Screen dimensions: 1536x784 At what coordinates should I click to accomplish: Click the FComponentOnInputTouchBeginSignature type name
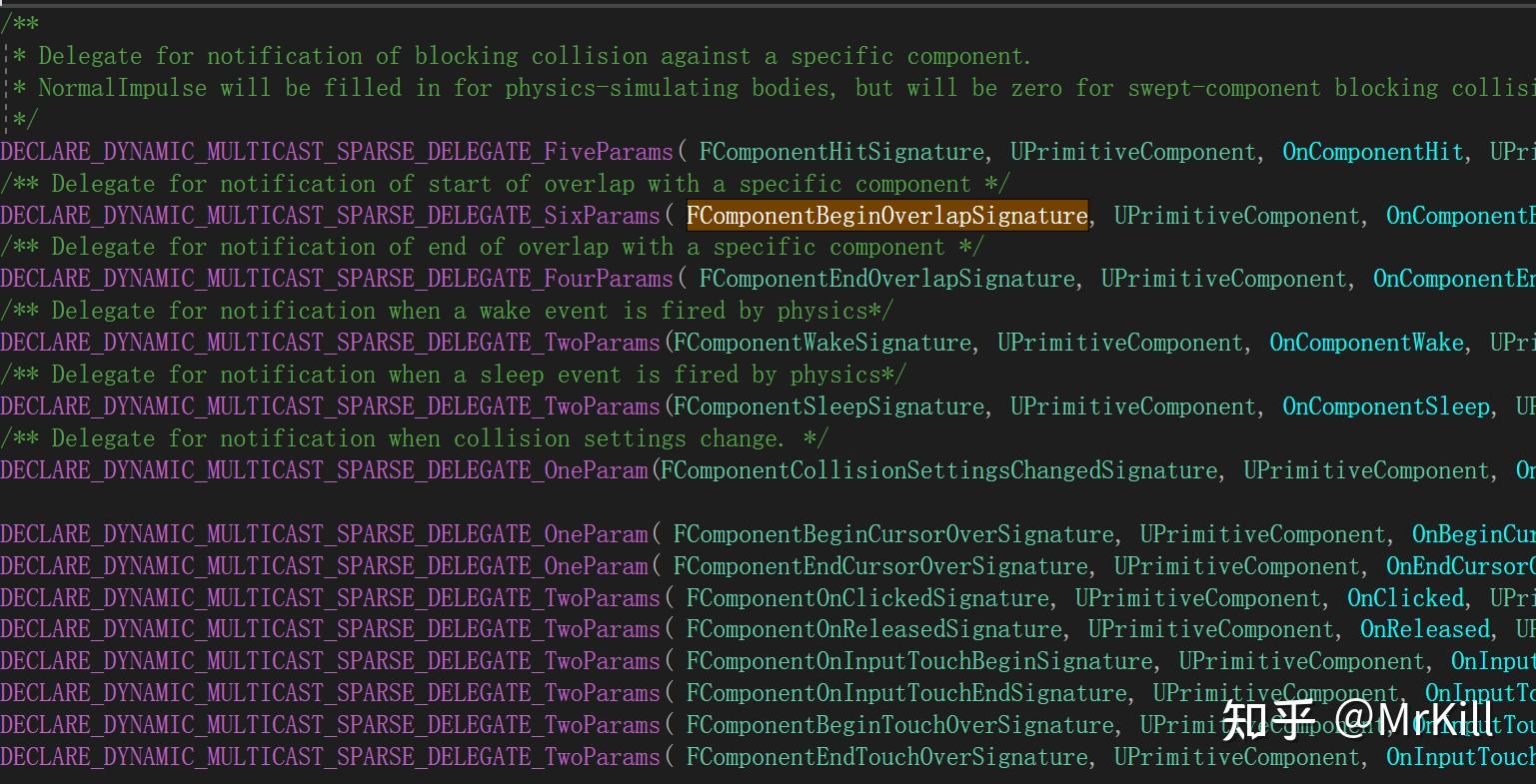click(x=919, y=661)
